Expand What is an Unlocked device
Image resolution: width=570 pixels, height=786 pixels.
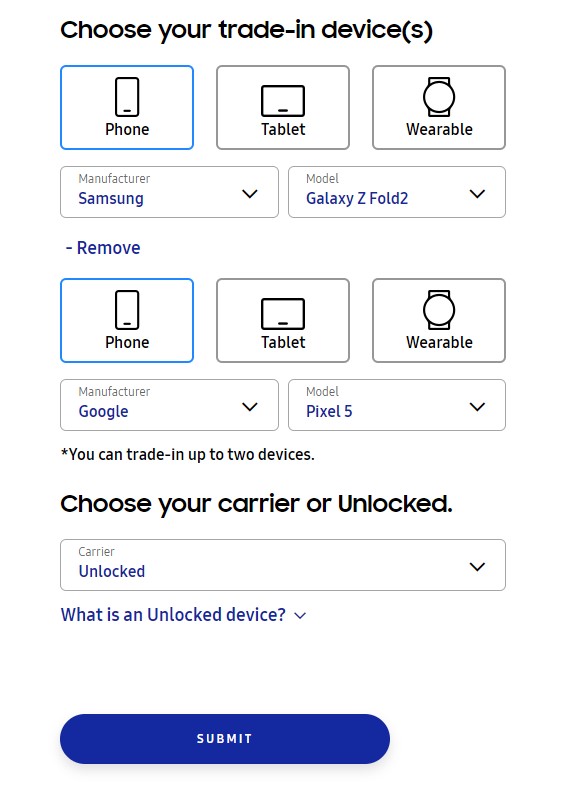pos(183,615)
